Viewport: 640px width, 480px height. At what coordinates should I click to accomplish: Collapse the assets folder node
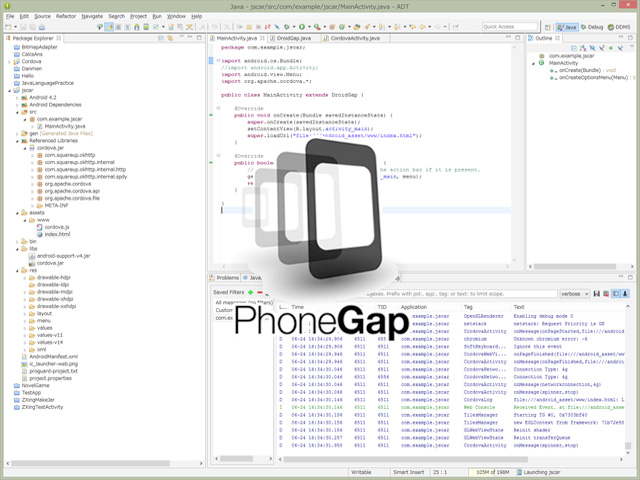17,213
